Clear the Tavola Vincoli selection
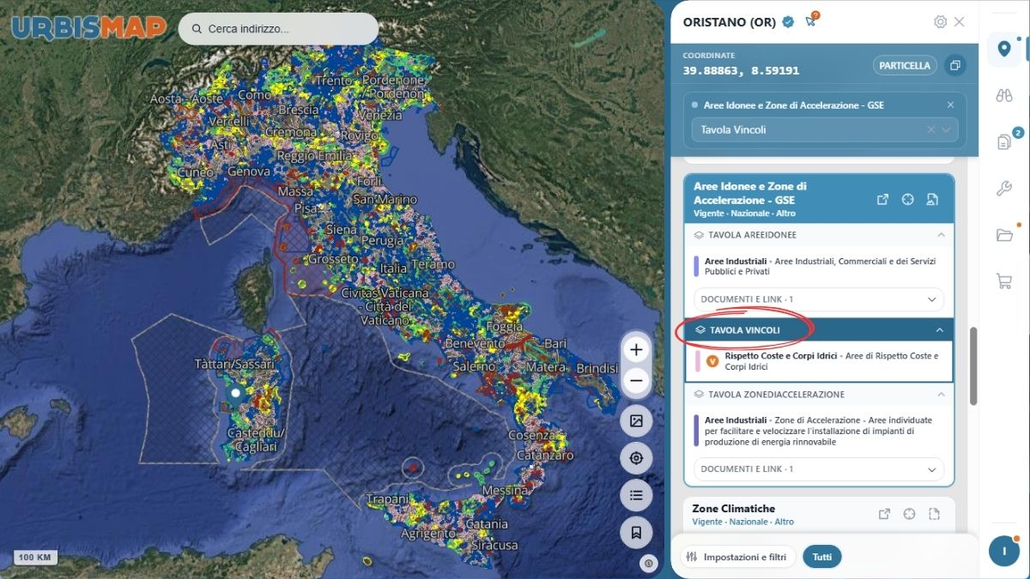 coord(931,129)
